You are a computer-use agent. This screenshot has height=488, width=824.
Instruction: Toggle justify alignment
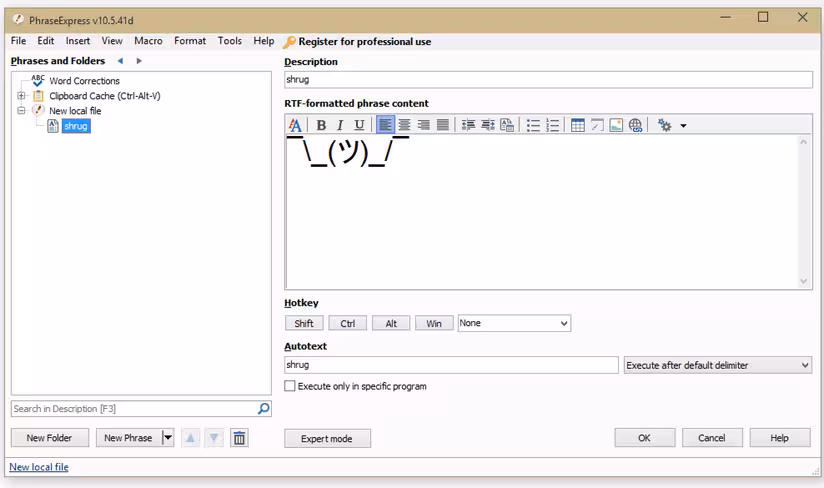[x=443, y=125]
